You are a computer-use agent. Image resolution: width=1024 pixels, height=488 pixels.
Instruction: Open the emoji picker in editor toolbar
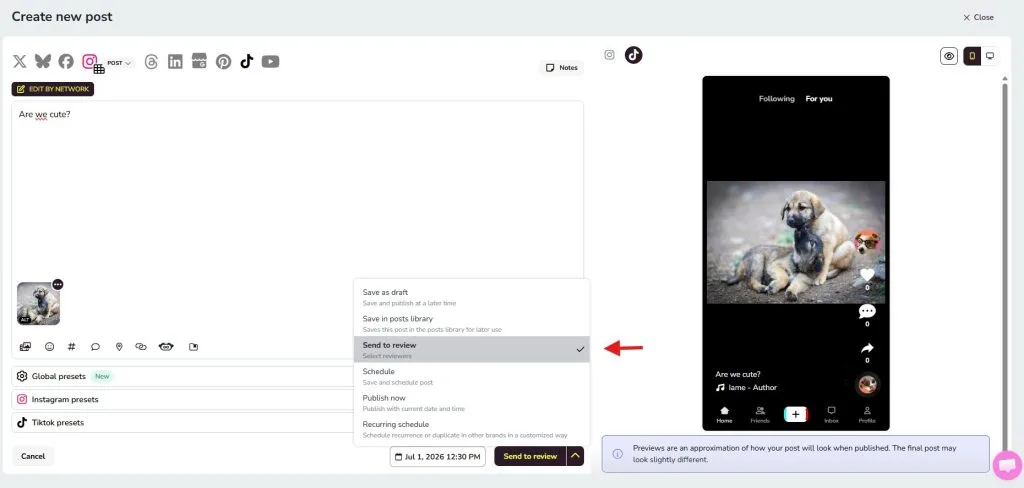click(49, 347)
